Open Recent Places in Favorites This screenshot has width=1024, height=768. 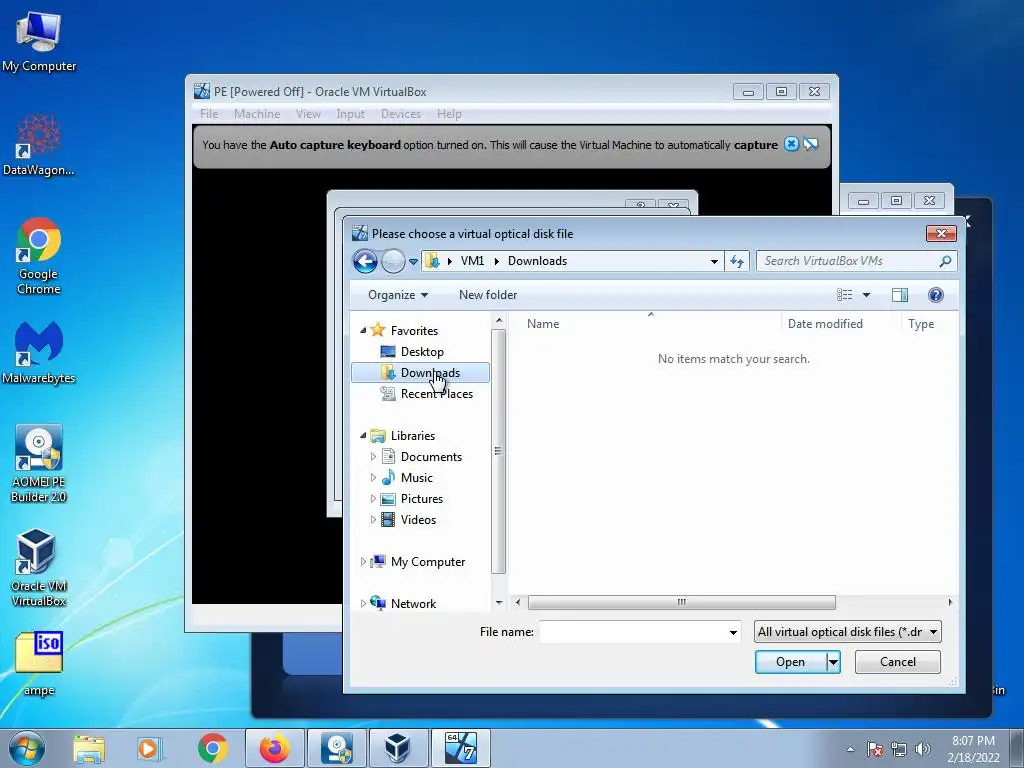coord(436,394)
